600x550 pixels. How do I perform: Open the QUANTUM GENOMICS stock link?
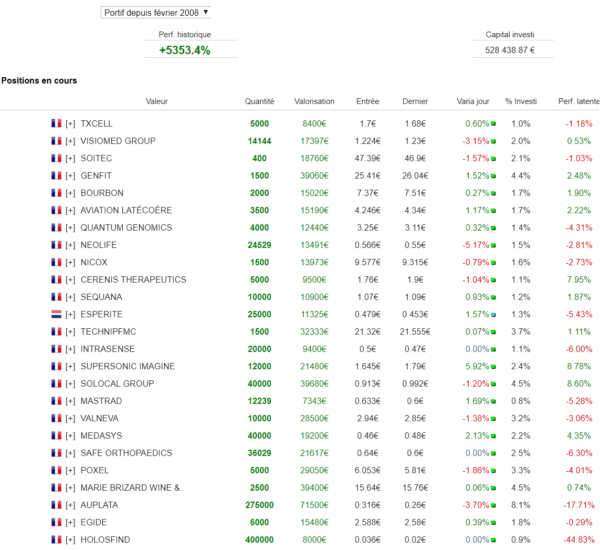pyautogui.click(x=126, y=228)
